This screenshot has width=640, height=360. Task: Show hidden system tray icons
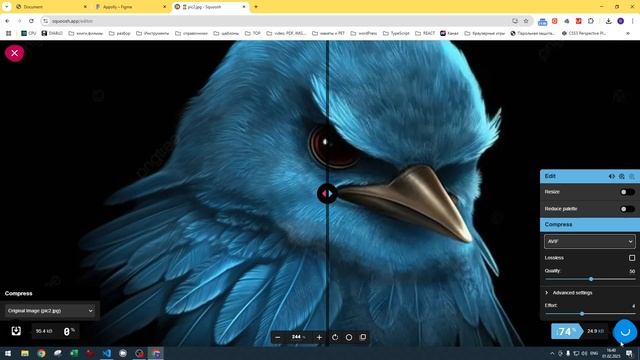[x=552, y=353]
